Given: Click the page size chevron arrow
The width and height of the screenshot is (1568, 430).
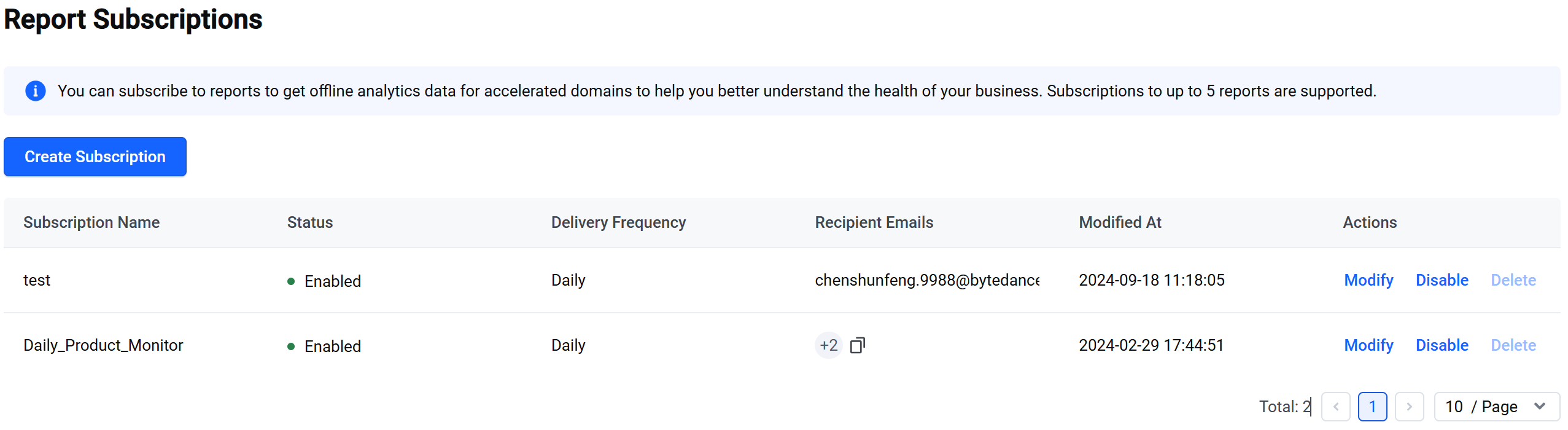Looking at the screenshot, I should click(x=1540, y=407).
